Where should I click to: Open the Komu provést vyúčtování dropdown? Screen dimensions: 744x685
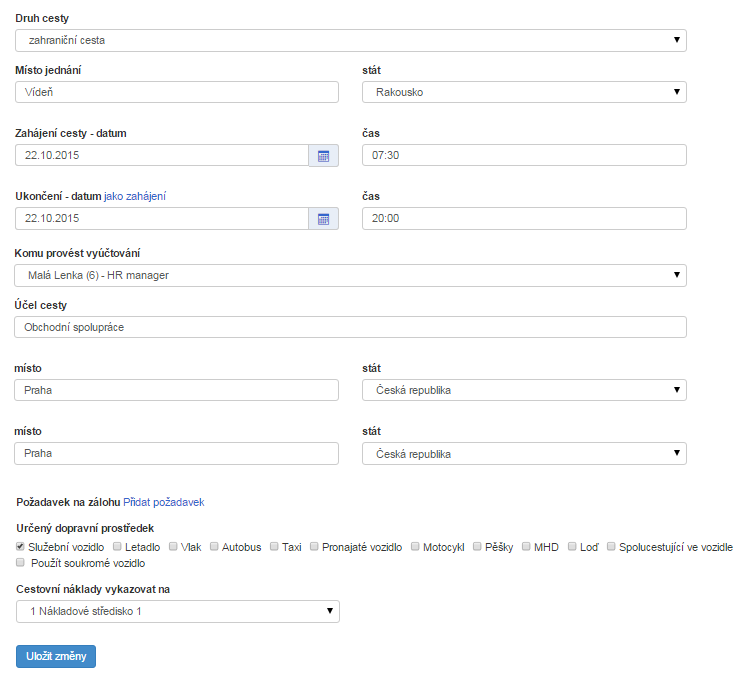[x=350, y=275]
